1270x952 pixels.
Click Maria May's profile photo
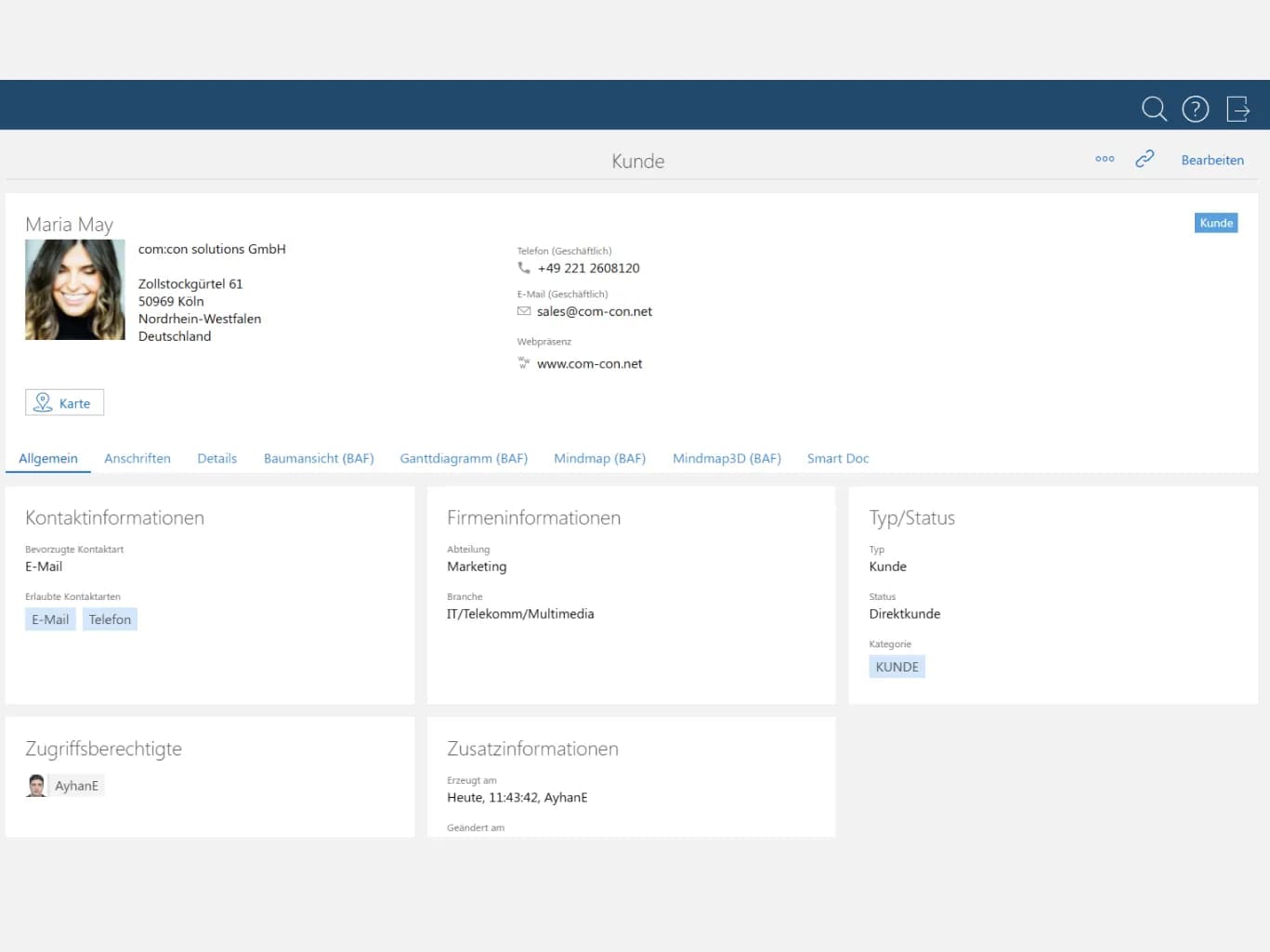pyautogui.click(x=74, y=289)
